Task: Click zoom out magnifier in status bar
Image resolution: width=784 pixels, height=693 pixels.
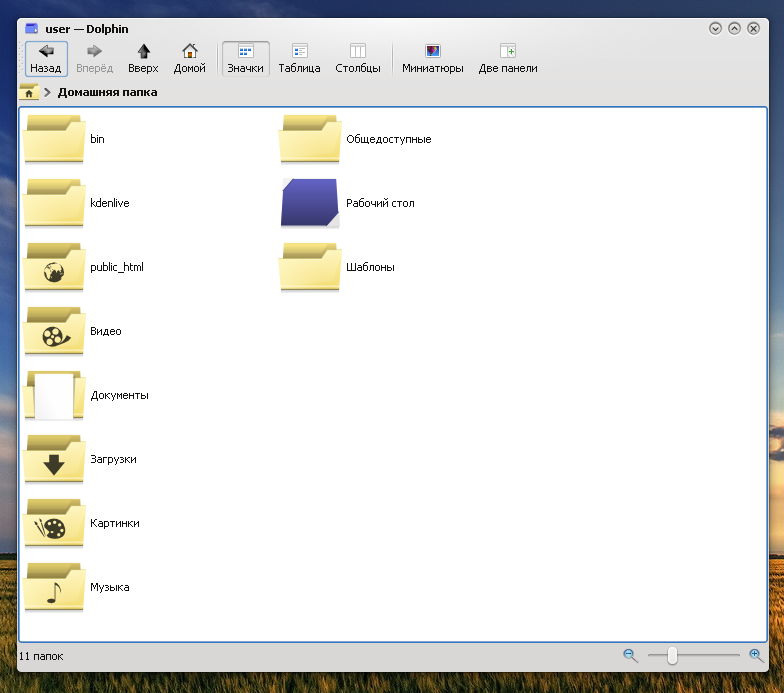Action: click(x=630, y=656)
